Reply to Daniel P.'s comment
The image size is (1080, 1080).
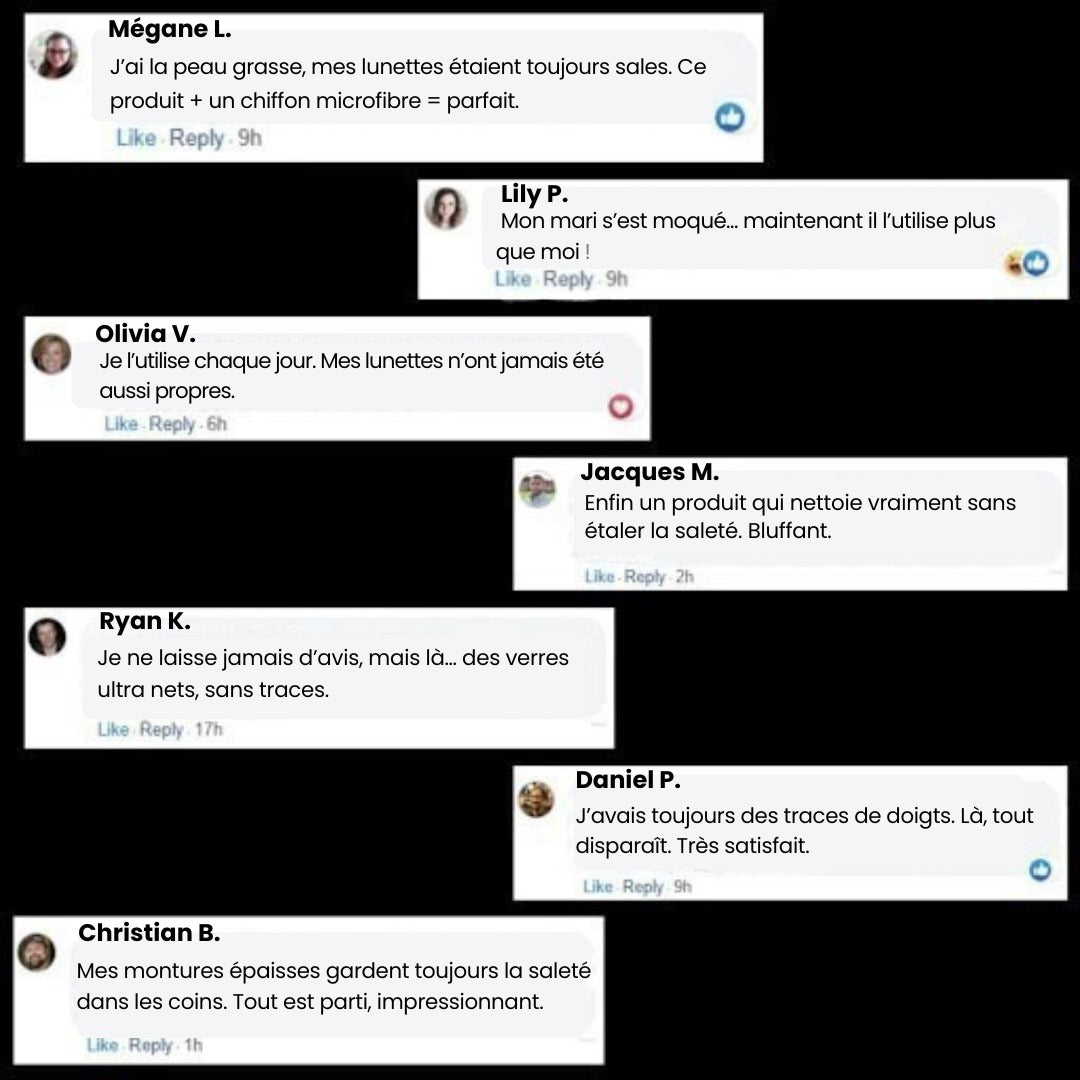tap(643, 886)
